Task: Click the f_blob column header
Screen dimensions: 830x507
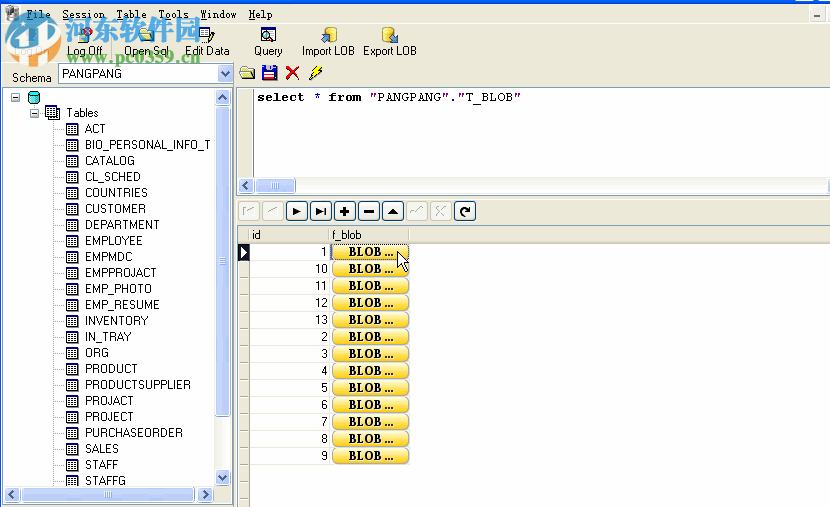Action: (x=368, y=235)
